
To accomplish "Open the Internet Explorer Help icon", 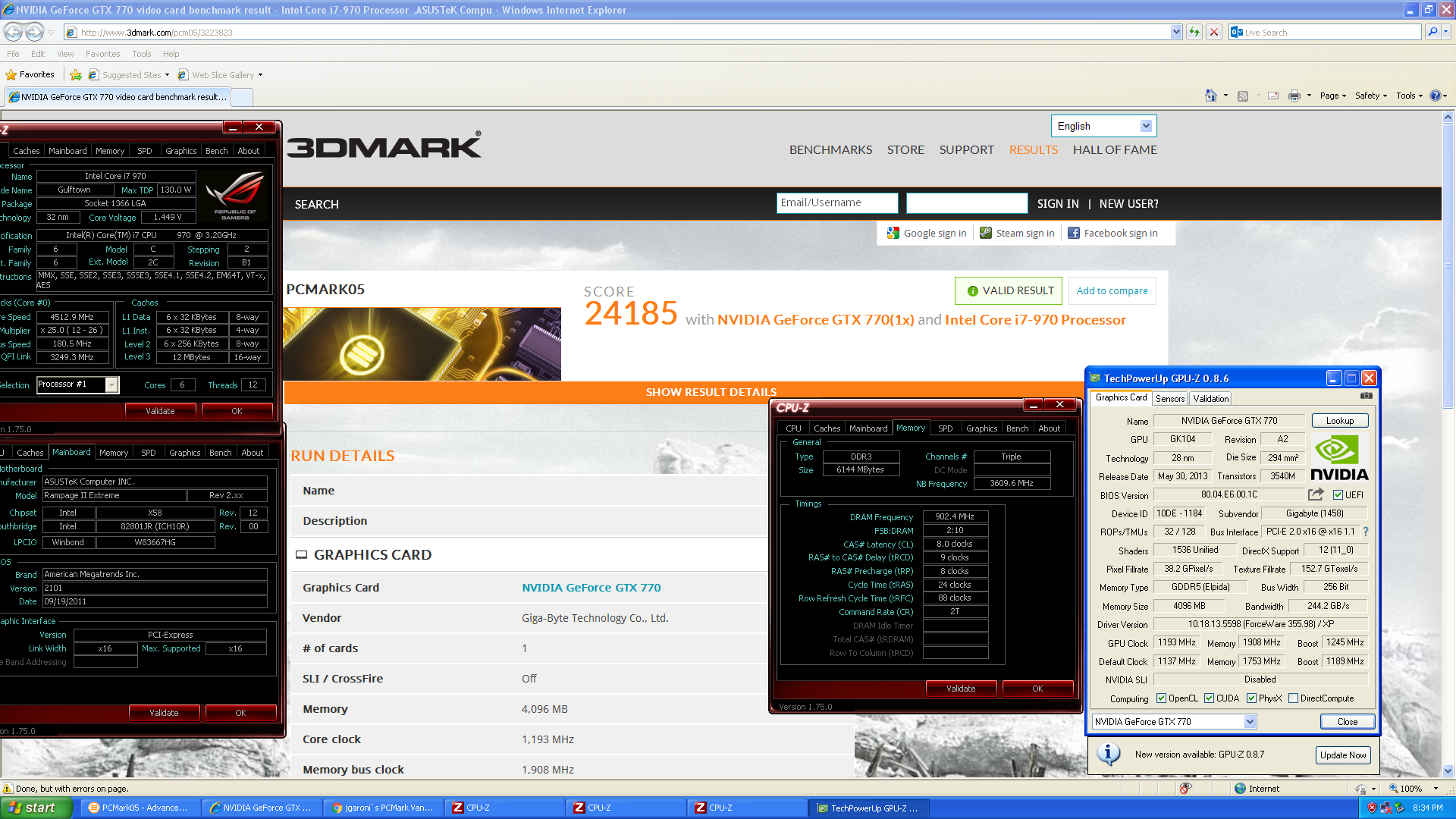I will point(1436,96).
